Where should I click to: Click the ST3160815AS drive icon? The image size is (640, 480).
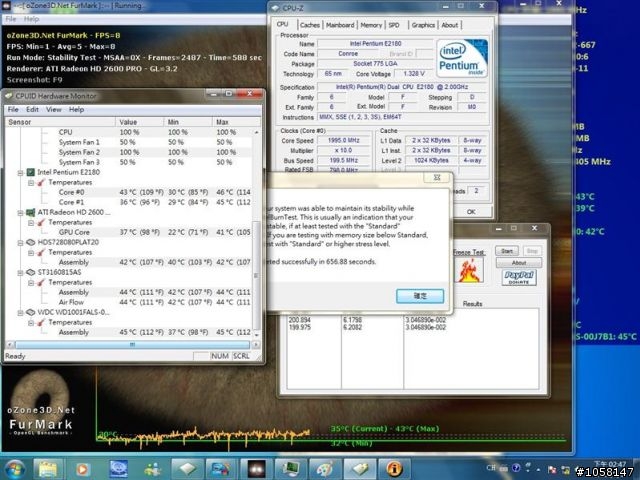(x=31, y=272)
